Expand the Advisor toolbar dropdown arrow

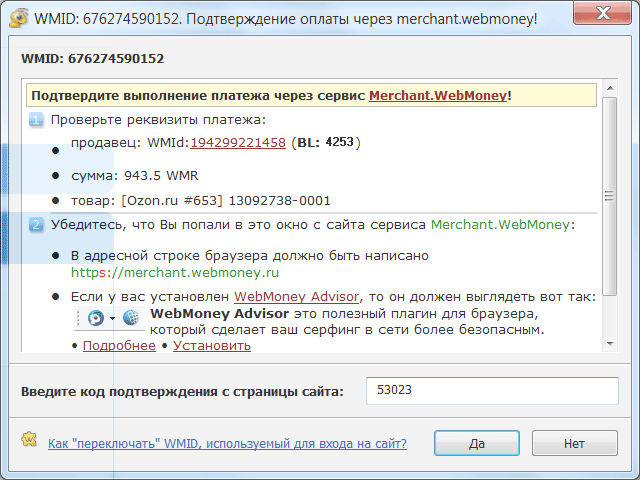tap(112, 318)
